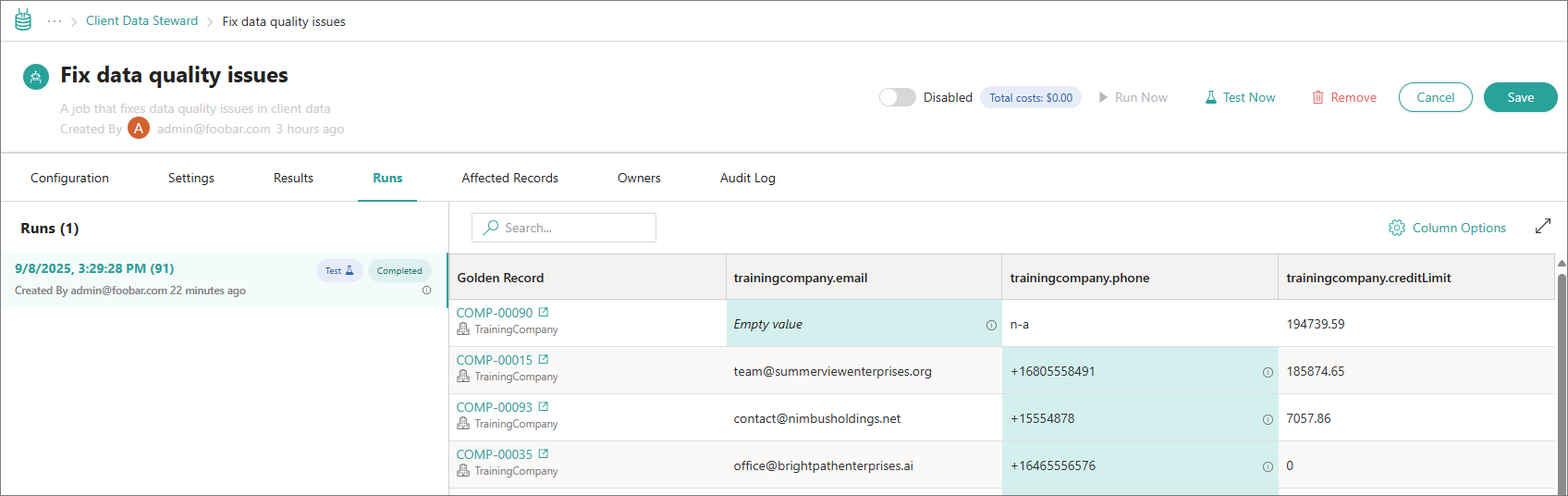This screenshot has width=1568, height=496.
Task: Click the database home icon in breadcrumb
Action: 23,20
